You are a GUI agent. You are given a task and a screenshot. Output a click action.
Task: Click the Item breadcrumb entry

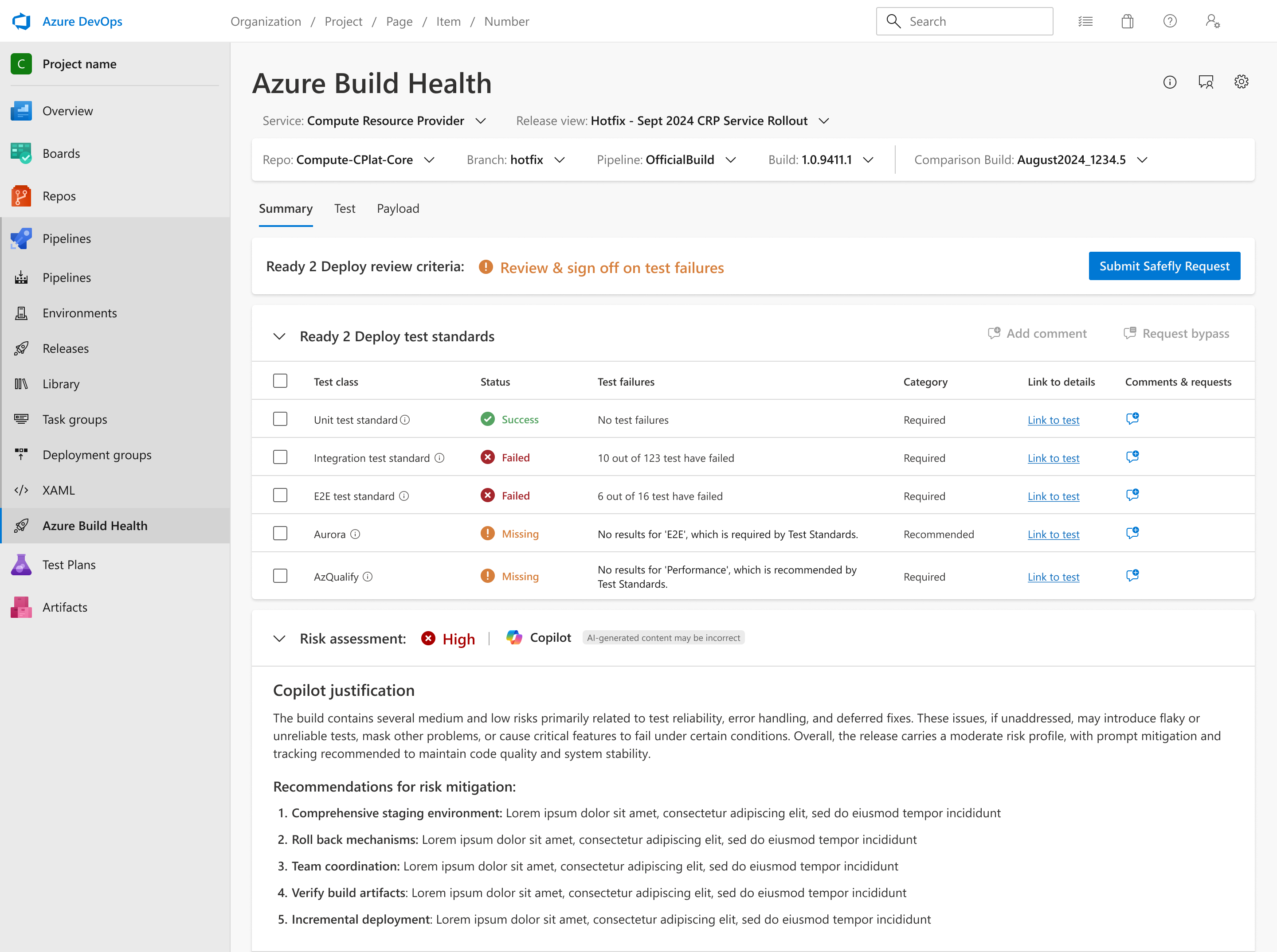click(449, 21)
